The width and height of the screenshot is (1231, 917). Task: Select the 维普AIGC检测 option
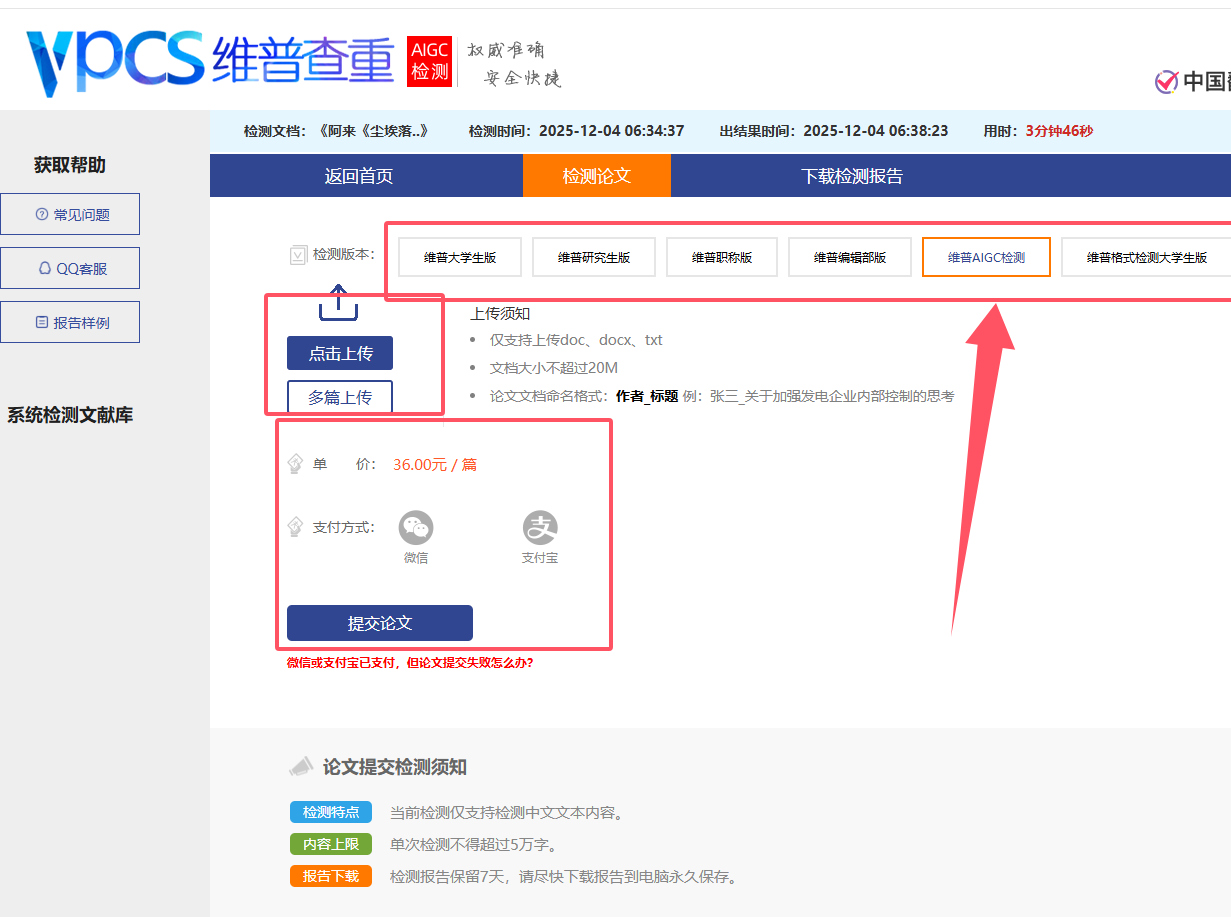tap(986, 256)
